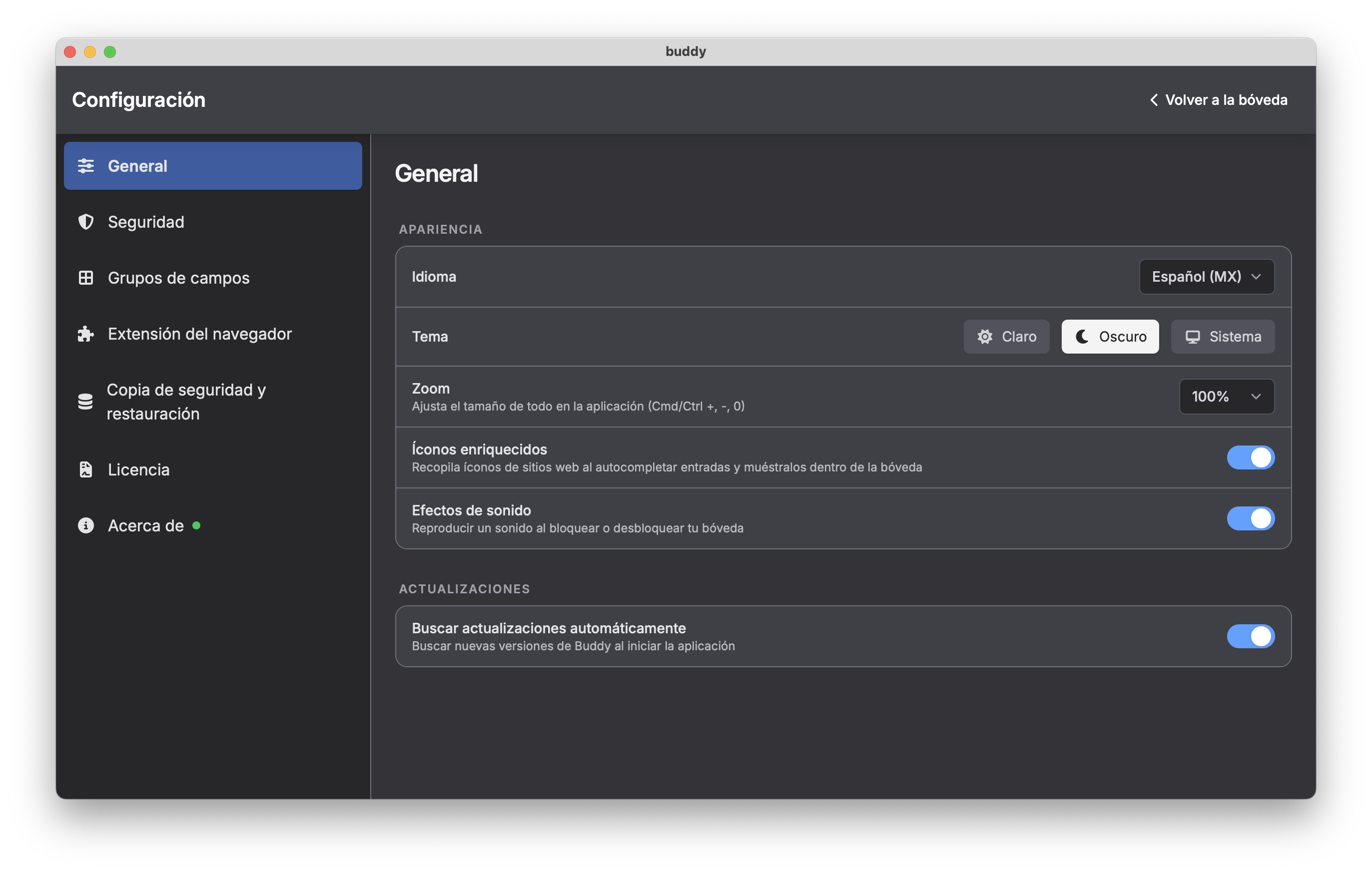Click the back chevron before Volver a la bóveda

[x=1153, y=100]
